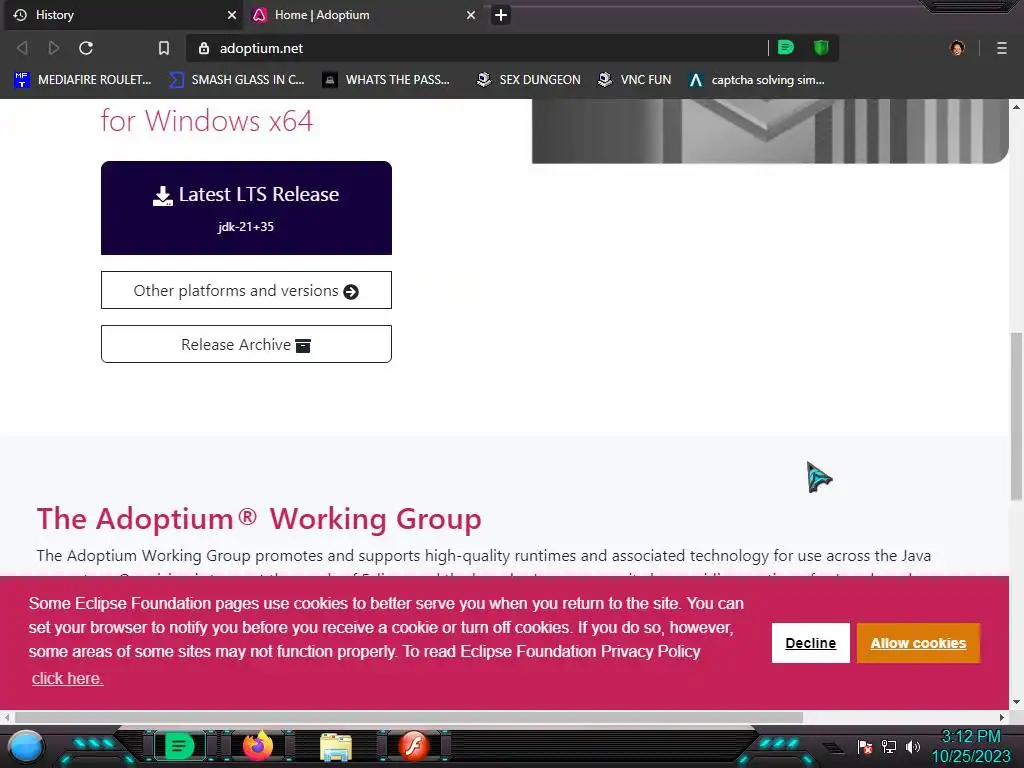Switch to the History tab
The image size is (1024, 768).
click(124, 15)
